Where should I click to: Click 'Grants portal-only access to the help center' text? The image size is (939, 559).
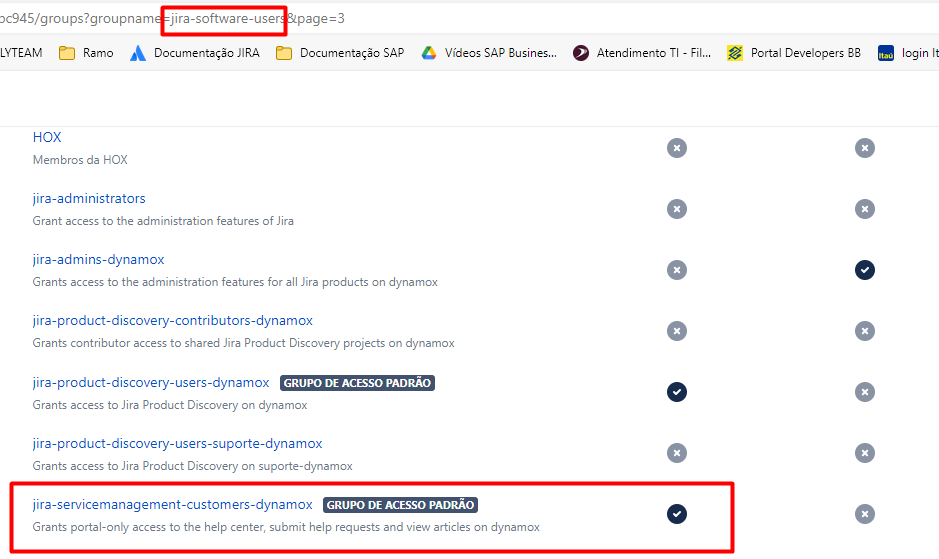[x=286, y=527]
